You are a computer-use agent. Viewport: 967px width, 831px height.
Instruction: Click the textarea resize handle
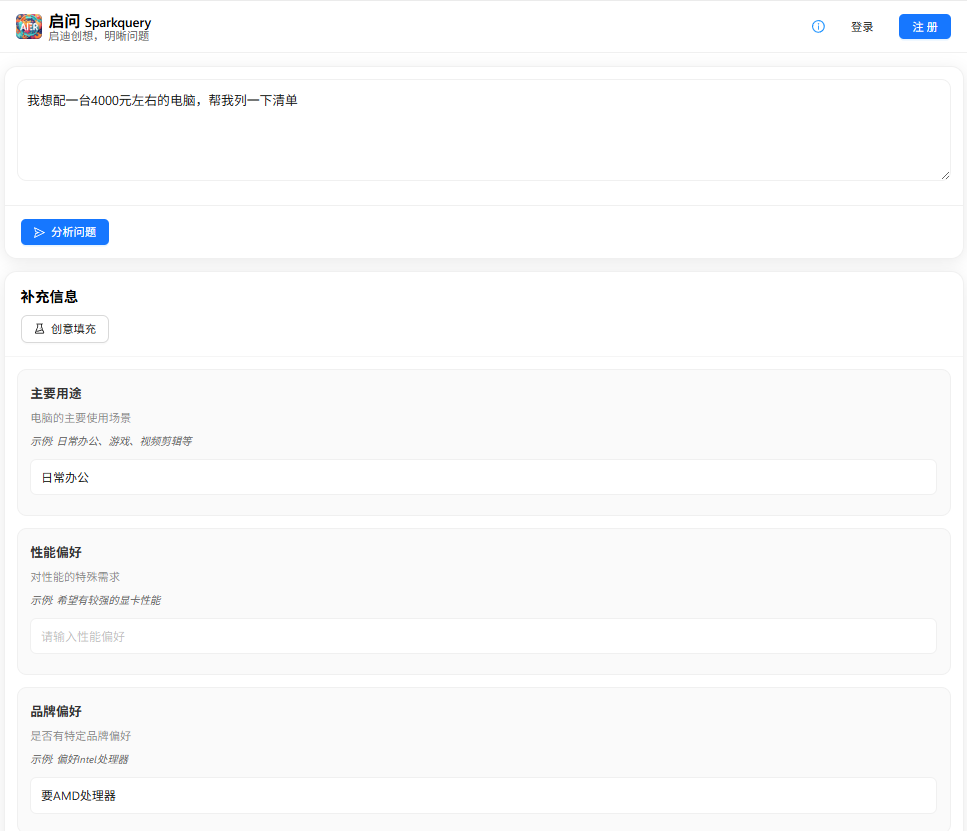tap(945, 176)
